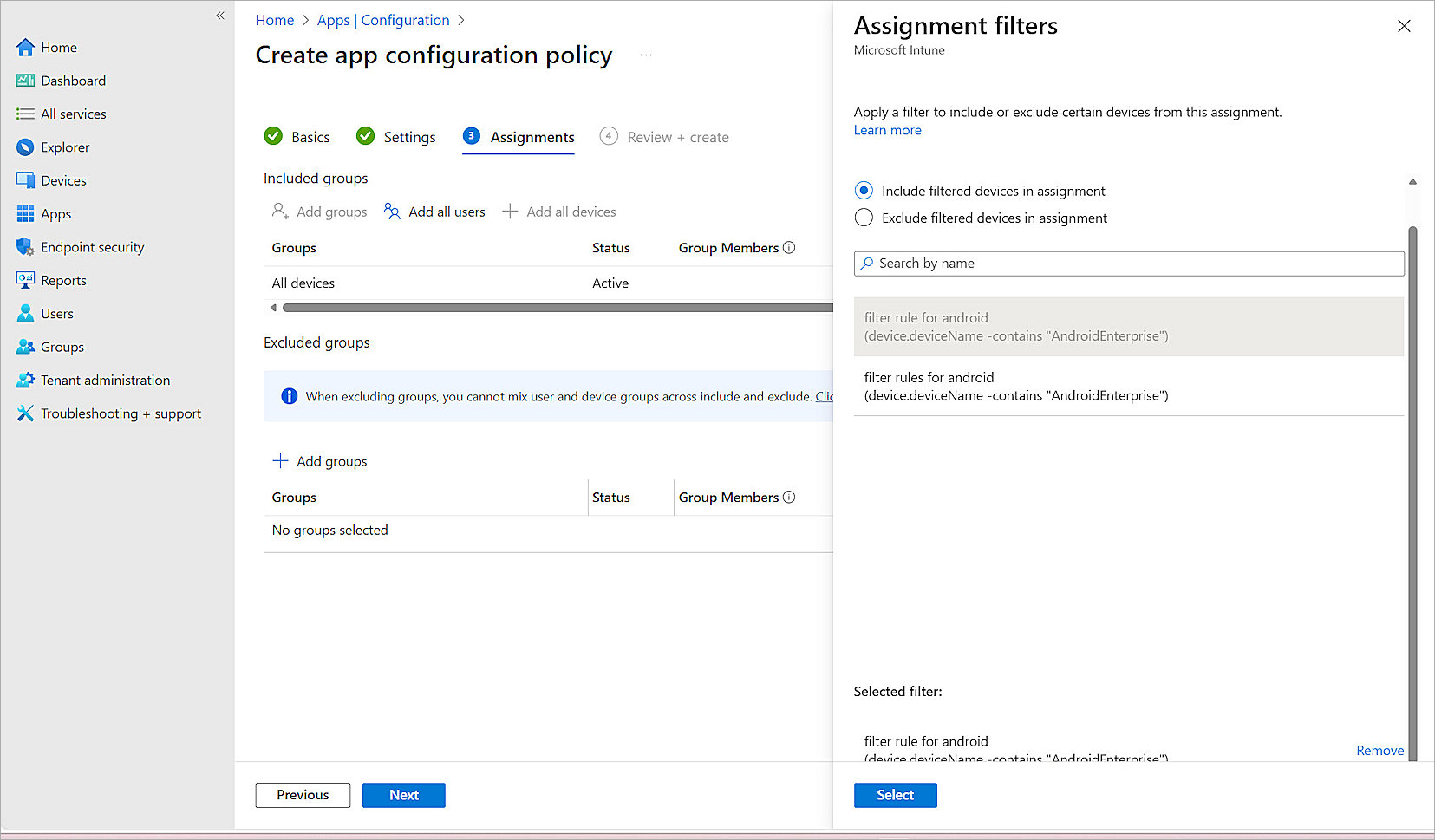Click the breadcrumb chevron after Apps | Configuration

(461, 20)
